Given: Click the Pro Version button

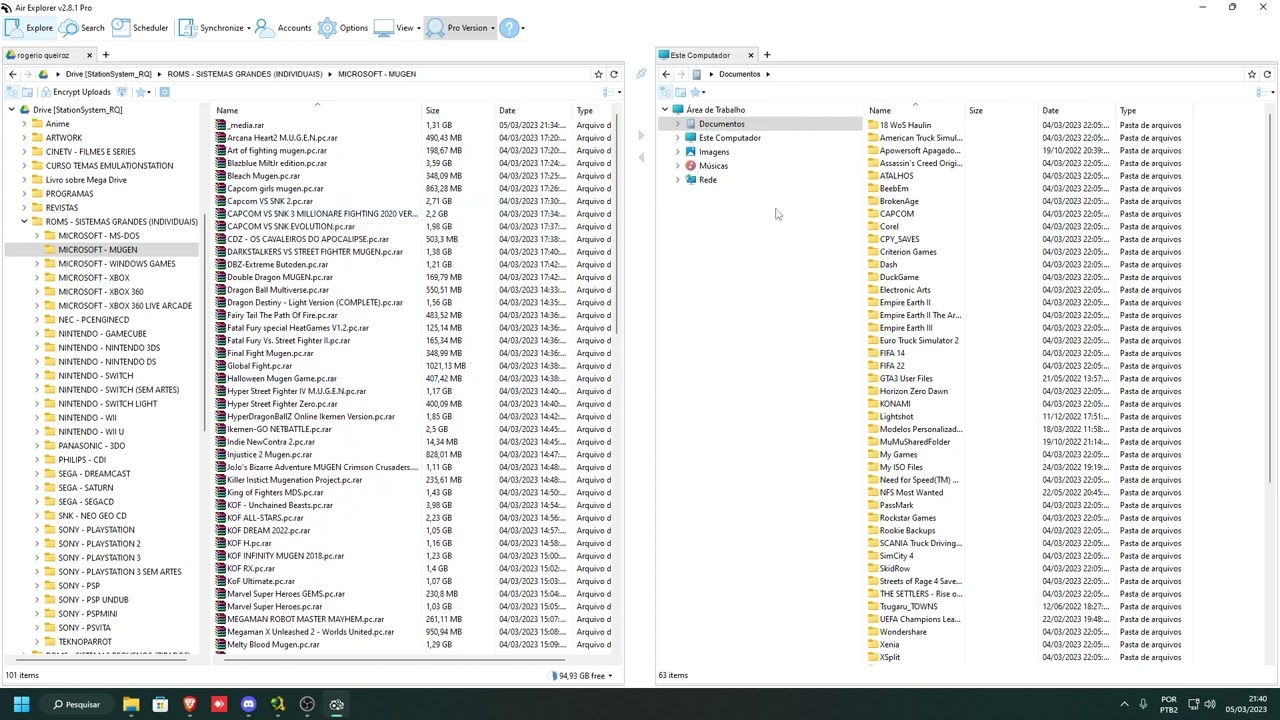Looking at the screenshot, I should point(460,28).
